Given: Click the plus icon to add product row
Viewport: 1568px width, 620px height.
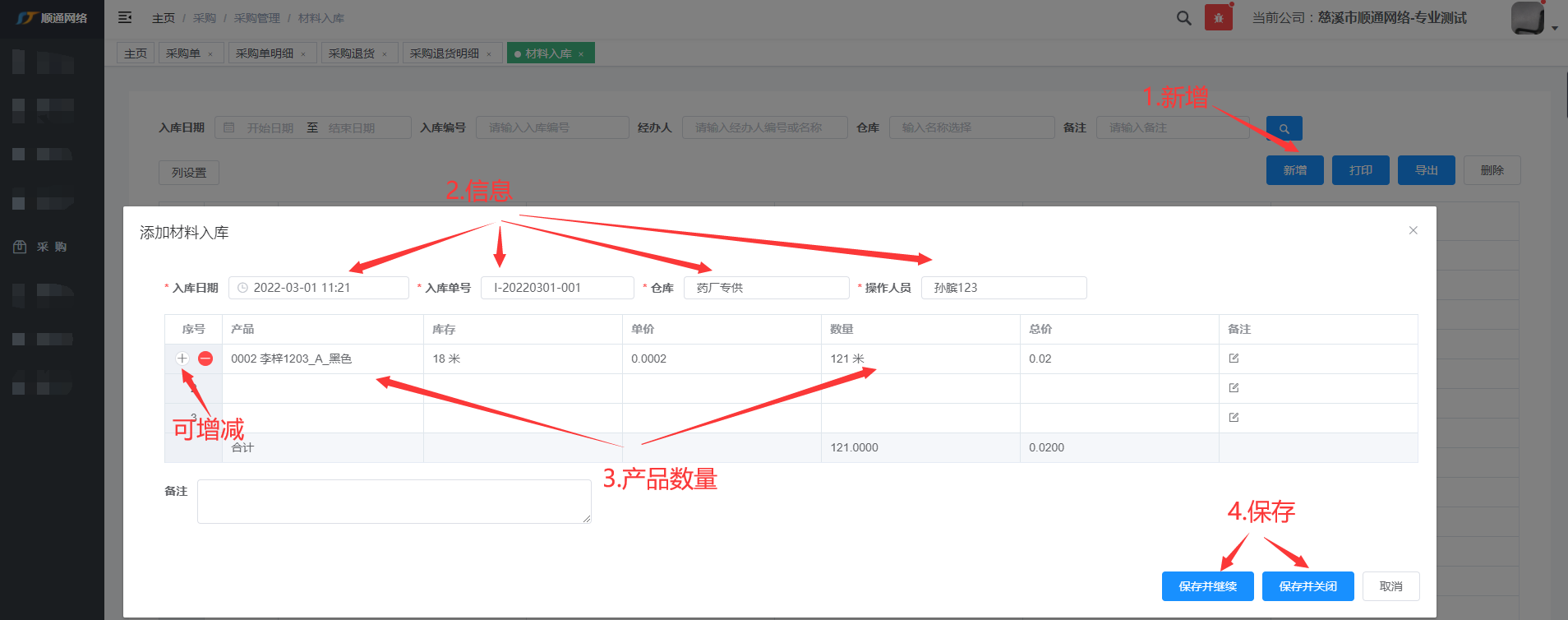Looking at the screenshot, I should pos(182,359).
